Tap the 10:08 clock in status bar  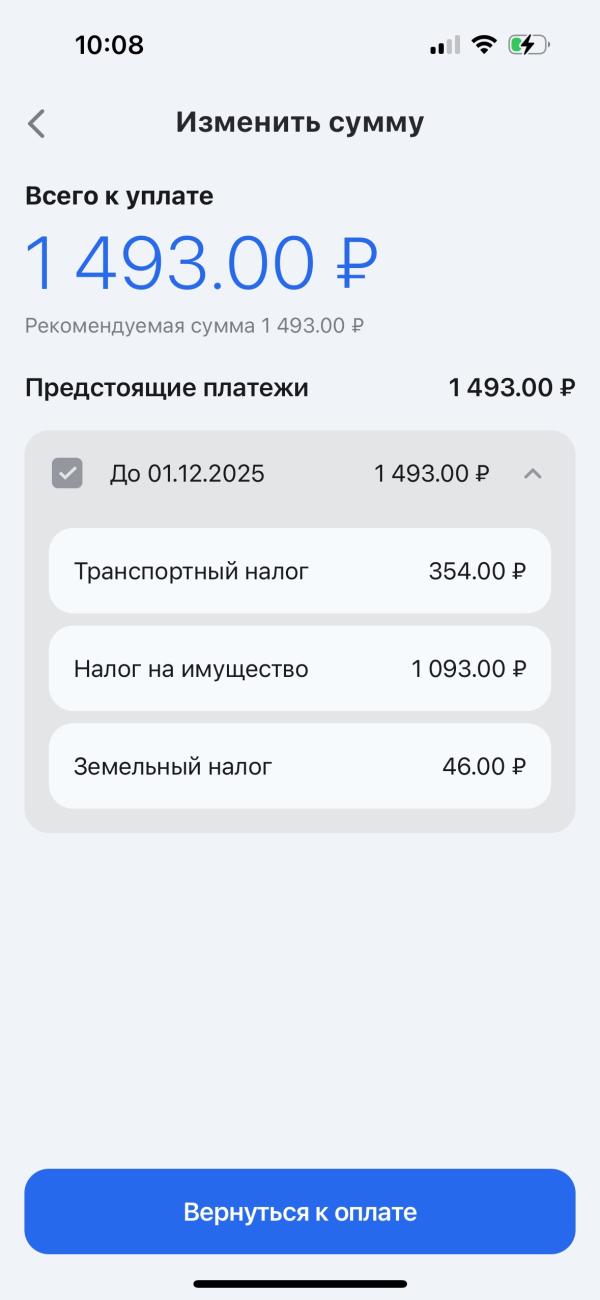(109, 45)
